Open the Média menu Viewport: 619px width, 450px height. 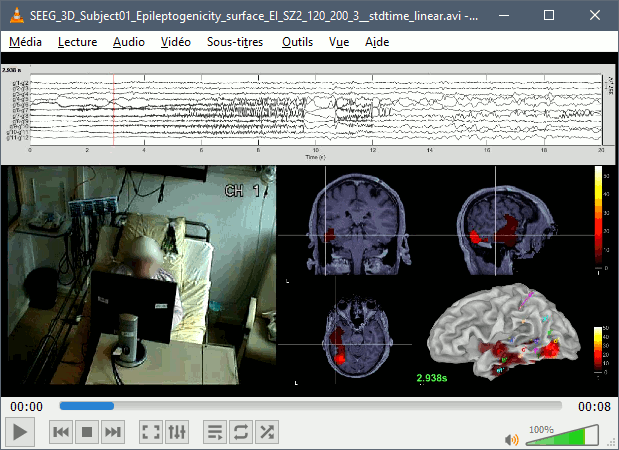tap(26, 42)
